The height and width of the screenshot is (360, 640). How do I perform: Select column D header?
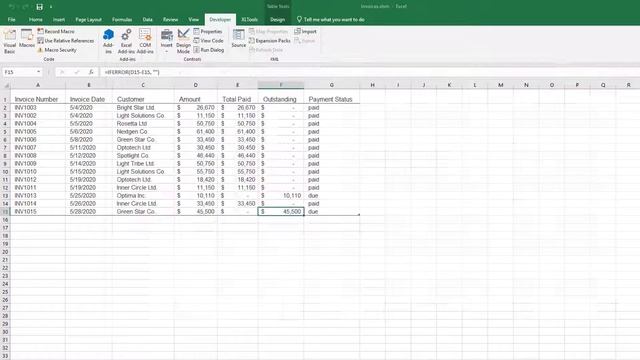[x=196, y=85]
